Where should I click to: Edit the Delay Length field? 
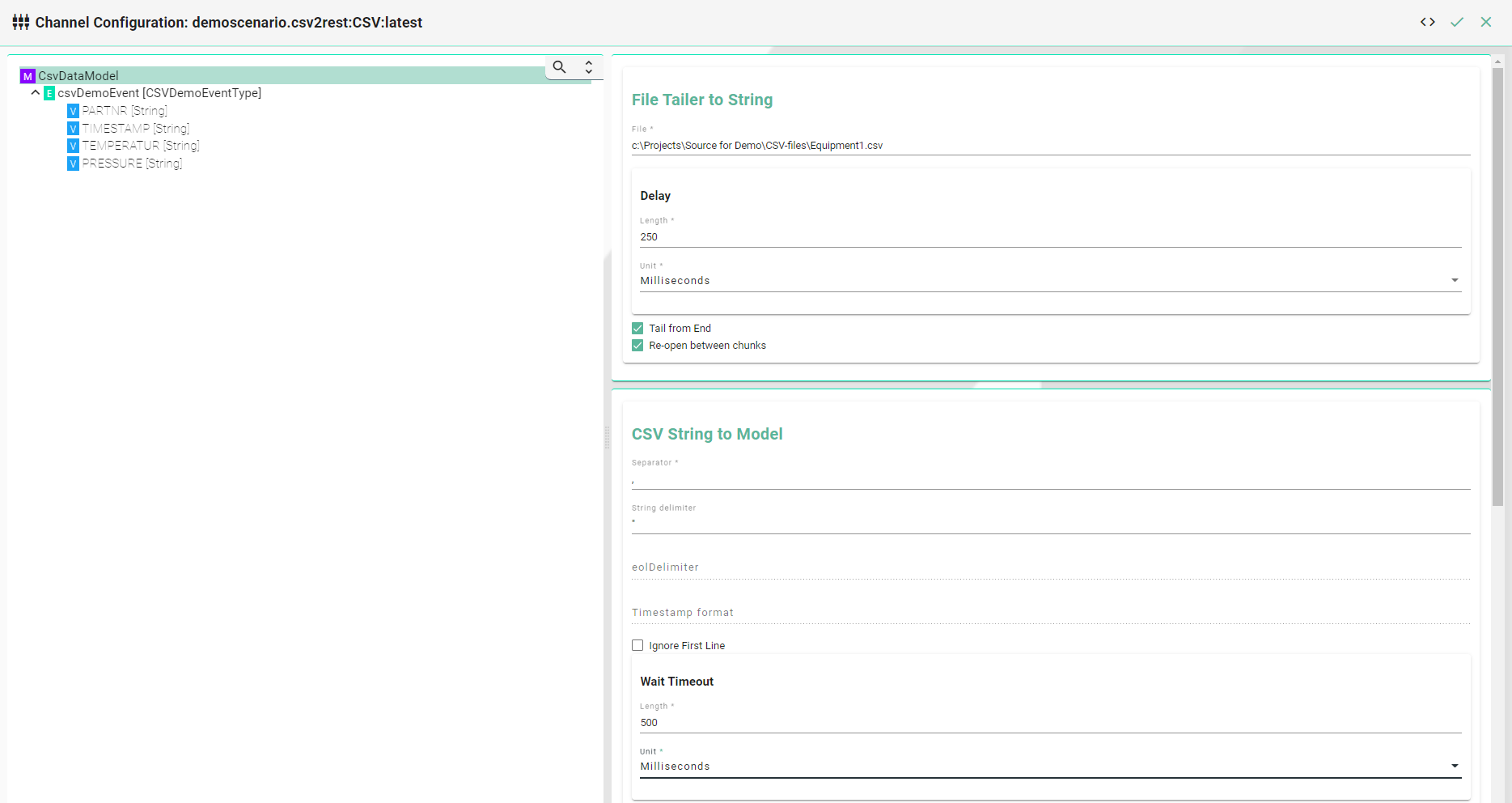click(x=1050, y=237)
